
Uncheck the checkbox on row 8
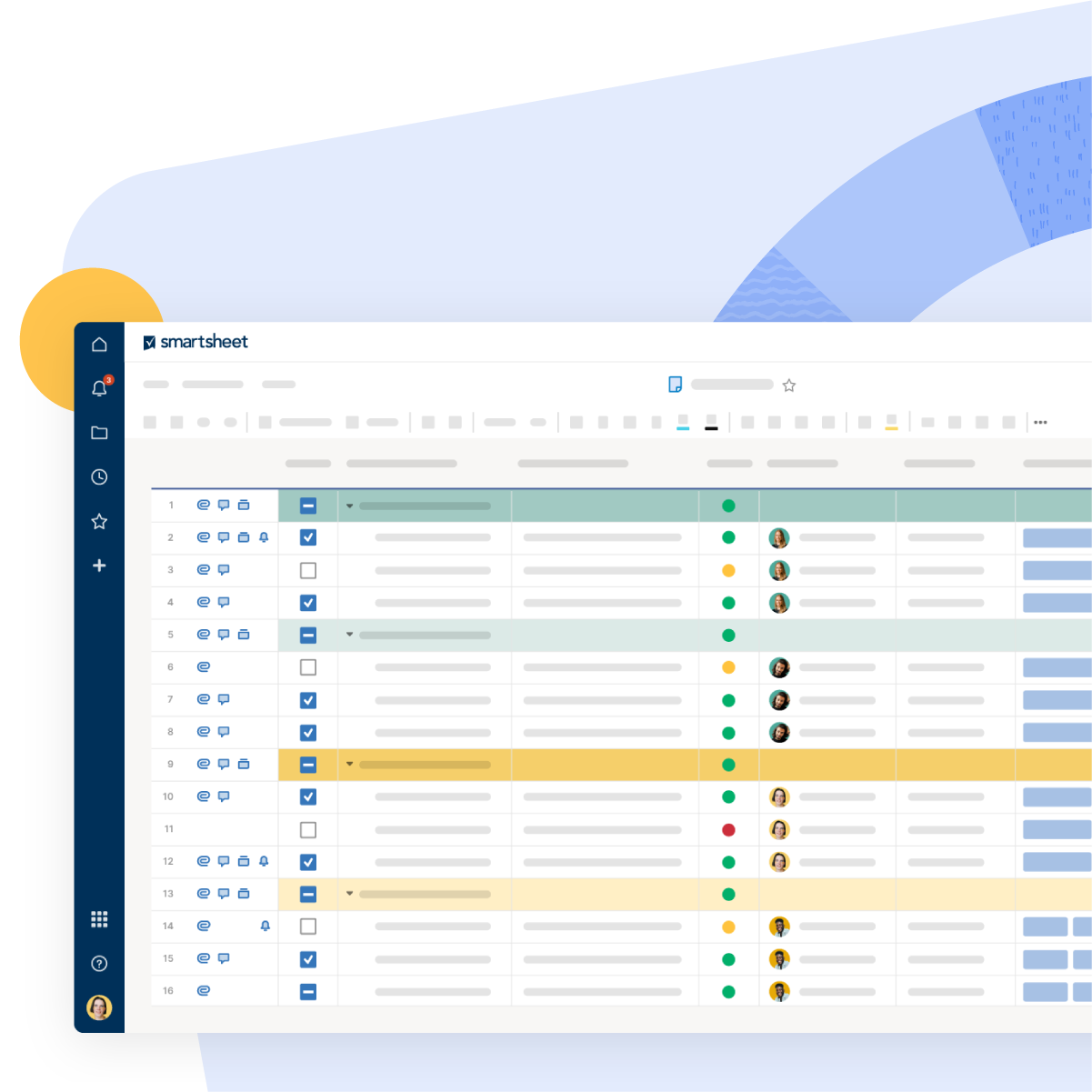tap(308, 732)
